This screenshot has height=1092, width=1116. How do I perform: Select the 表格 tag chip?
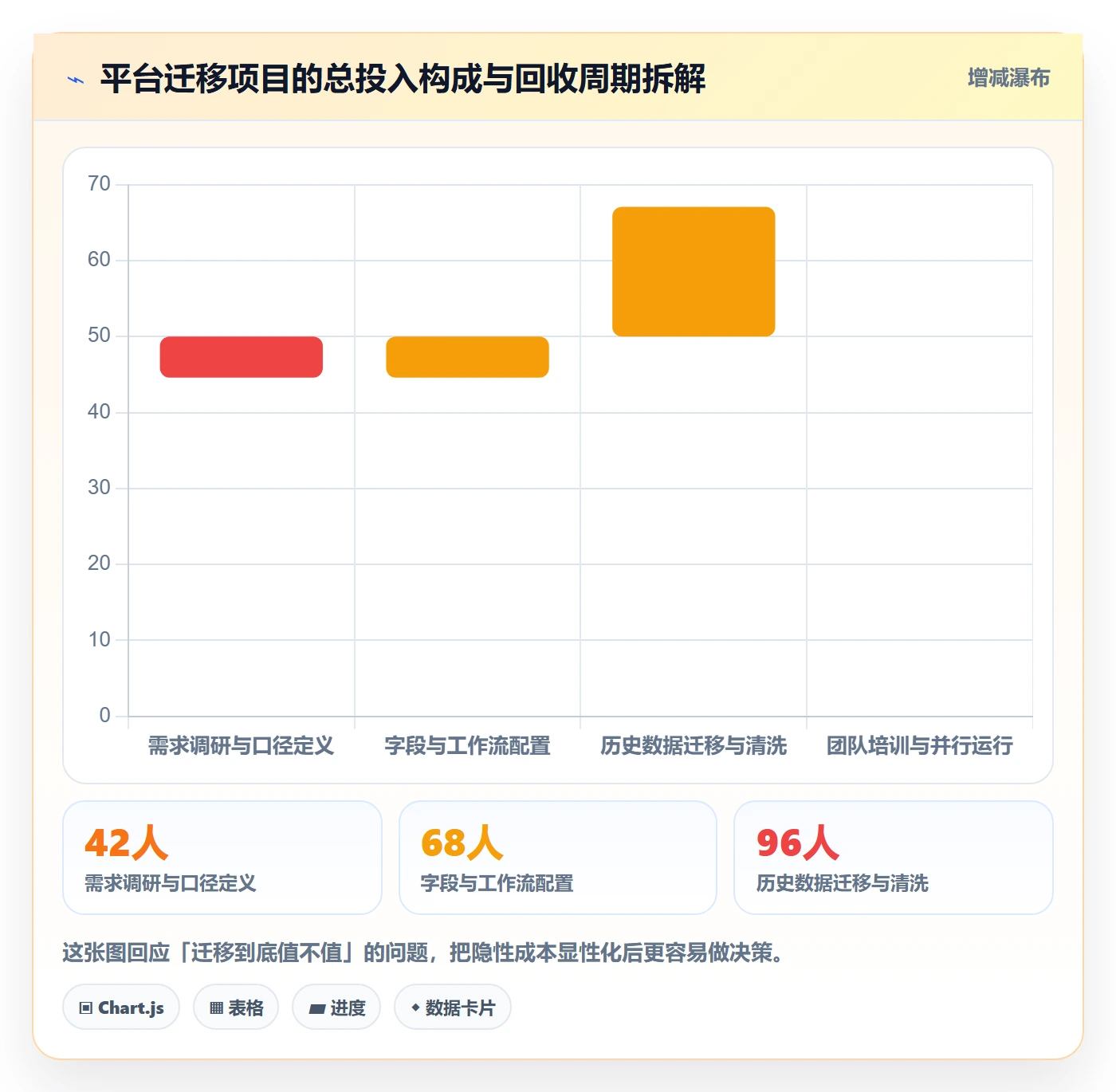pos(236,1008)
